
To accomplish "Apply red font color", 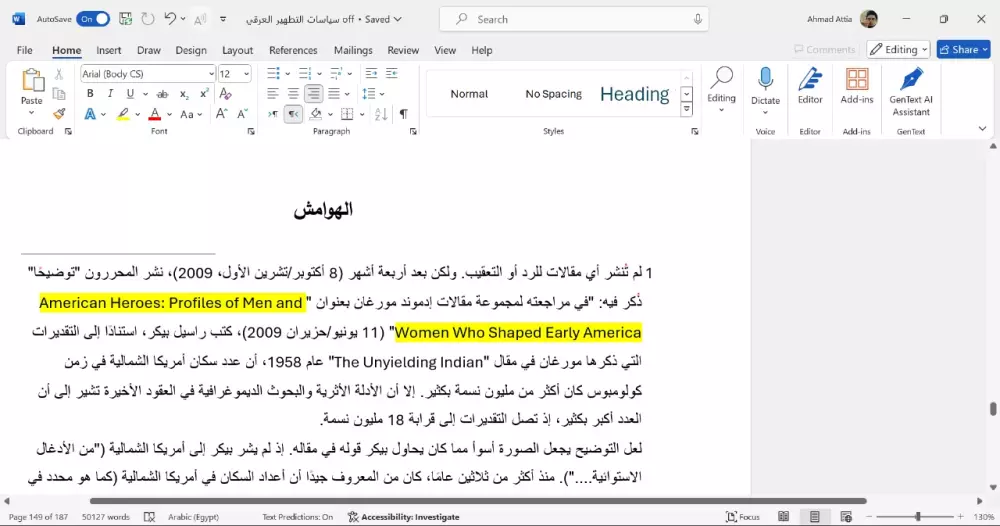I will (154, 115).
